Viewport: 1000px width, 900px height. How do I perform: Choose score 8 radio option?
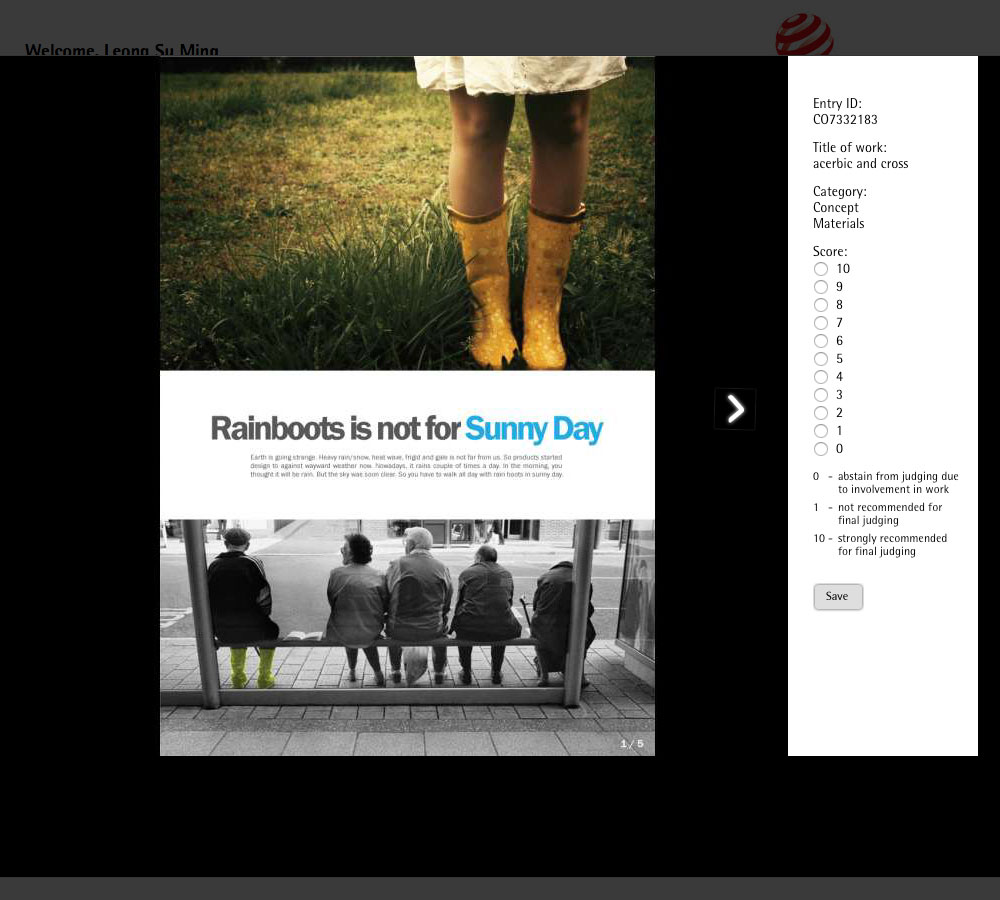821,305
